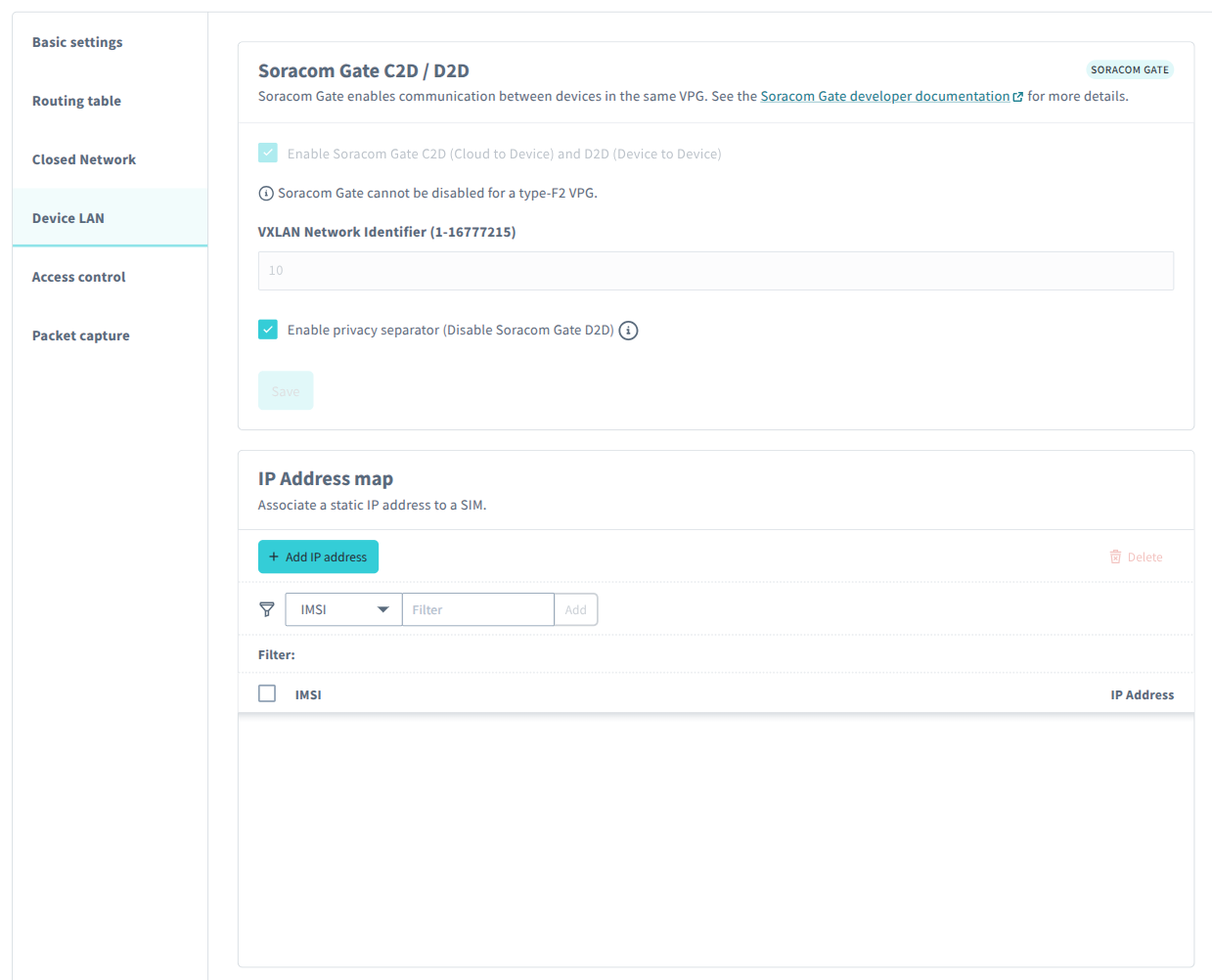1212x980 pixels.
Task: Click the info icon beside privacy separator
Action: pos(628,330)
